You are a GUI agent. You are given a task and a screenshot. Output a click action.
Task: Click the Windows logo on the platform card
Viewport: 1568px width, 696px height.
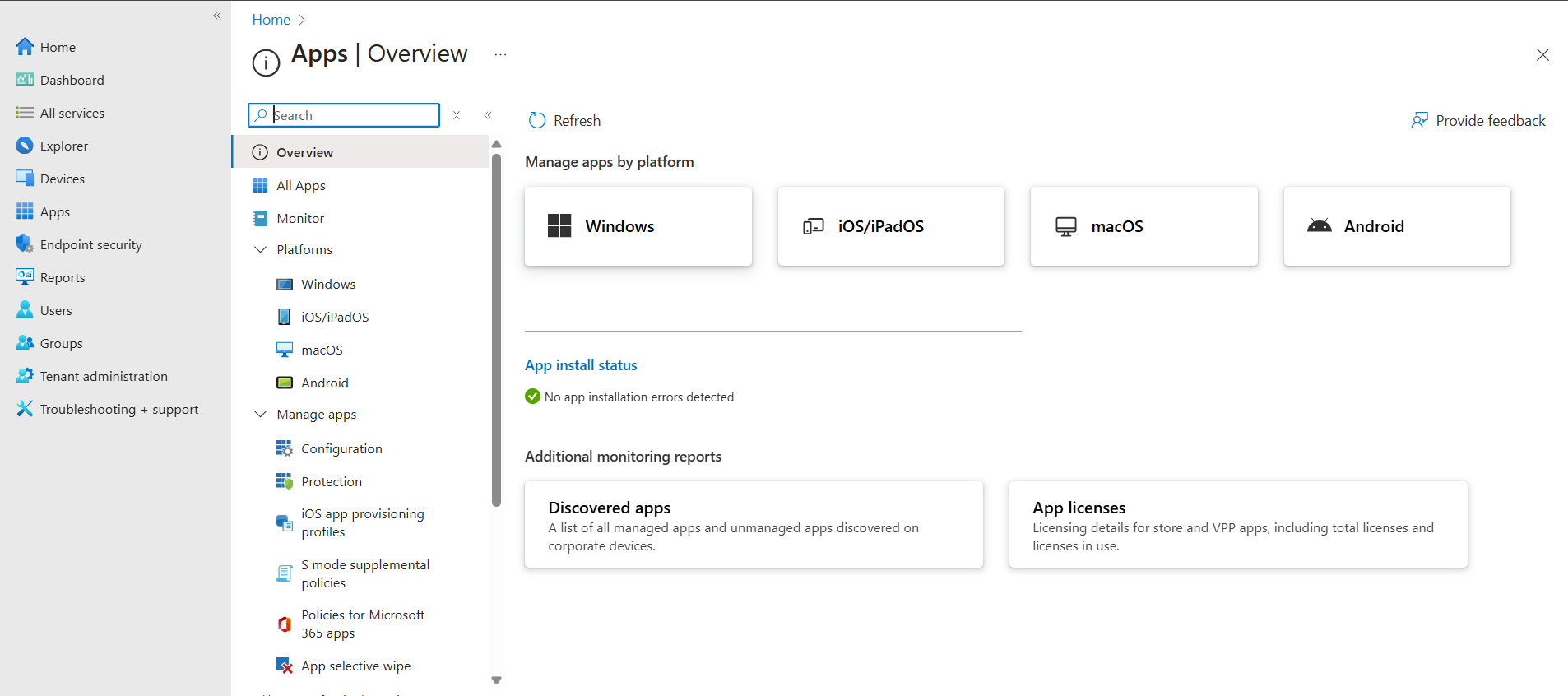[x=559, y=225]
